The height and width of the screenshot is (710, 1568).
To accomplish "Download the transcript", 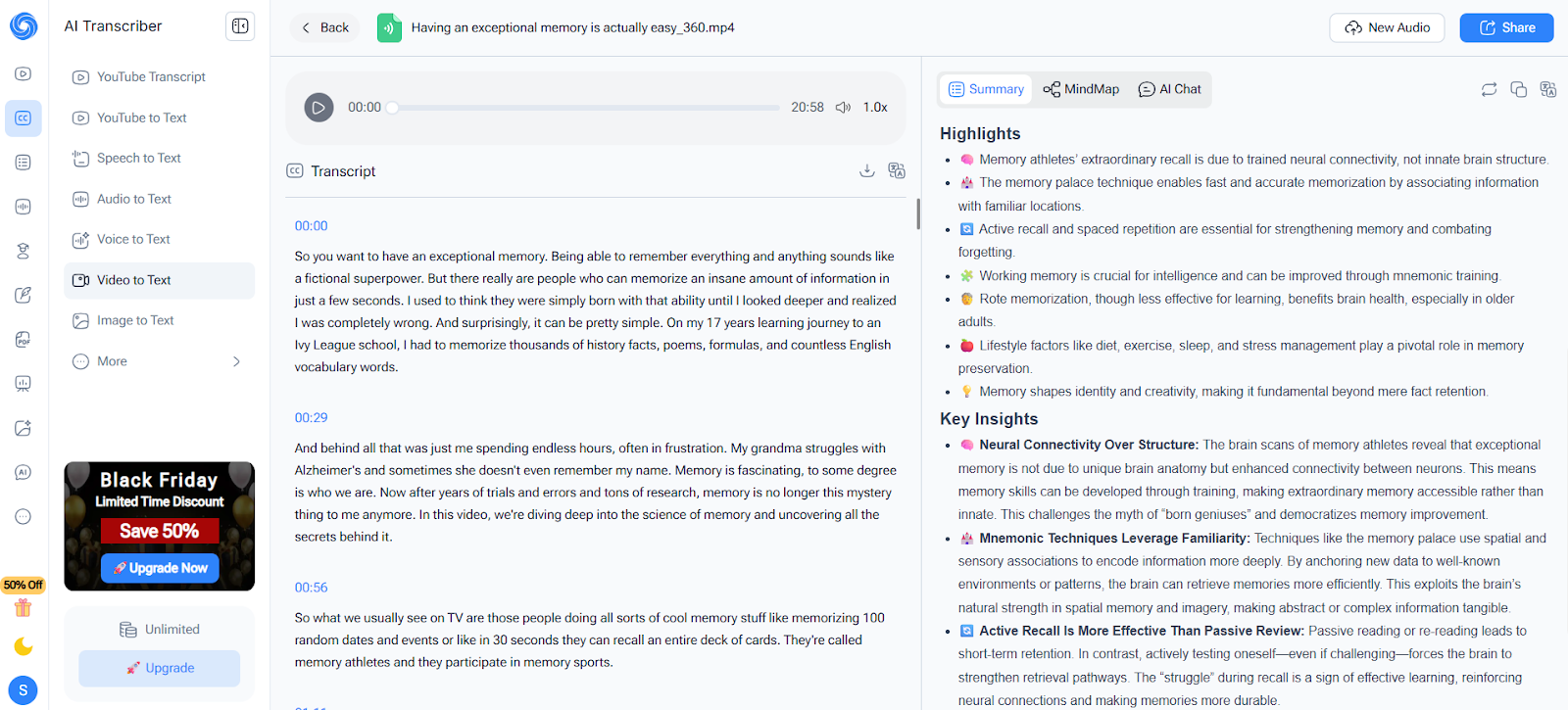I will (x=866, y=170).
